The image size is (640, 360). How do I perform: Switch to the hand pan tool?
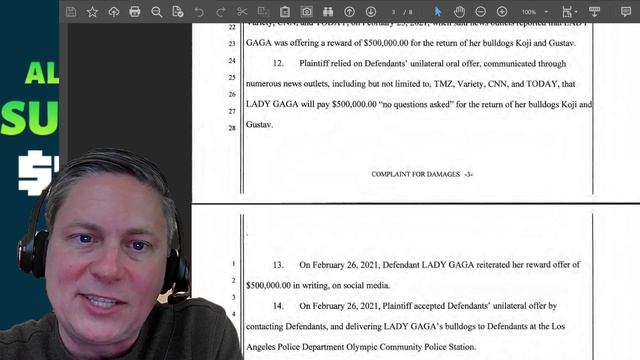coord(459,12)
